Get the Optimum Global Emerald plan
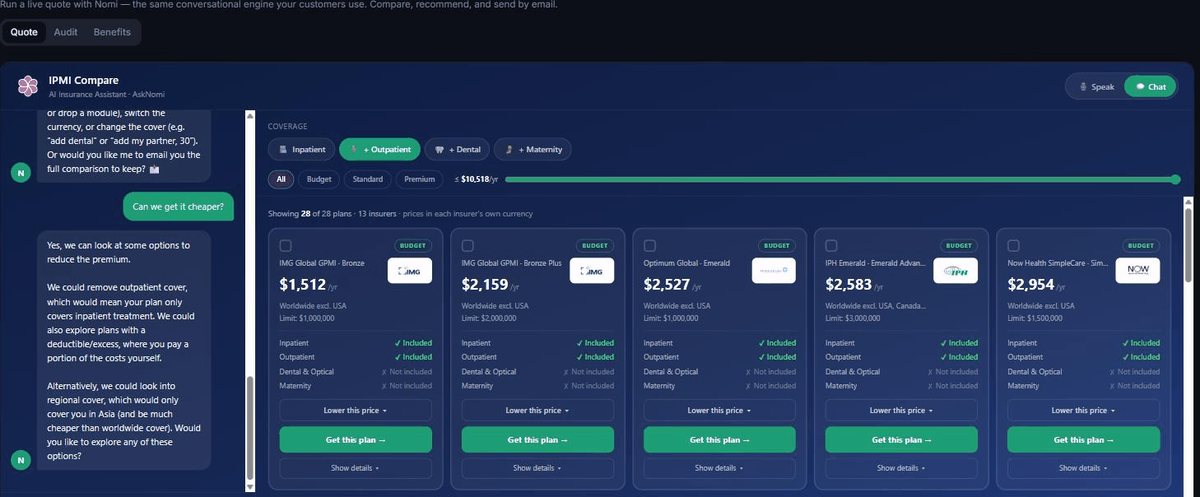 coord(720,439)
